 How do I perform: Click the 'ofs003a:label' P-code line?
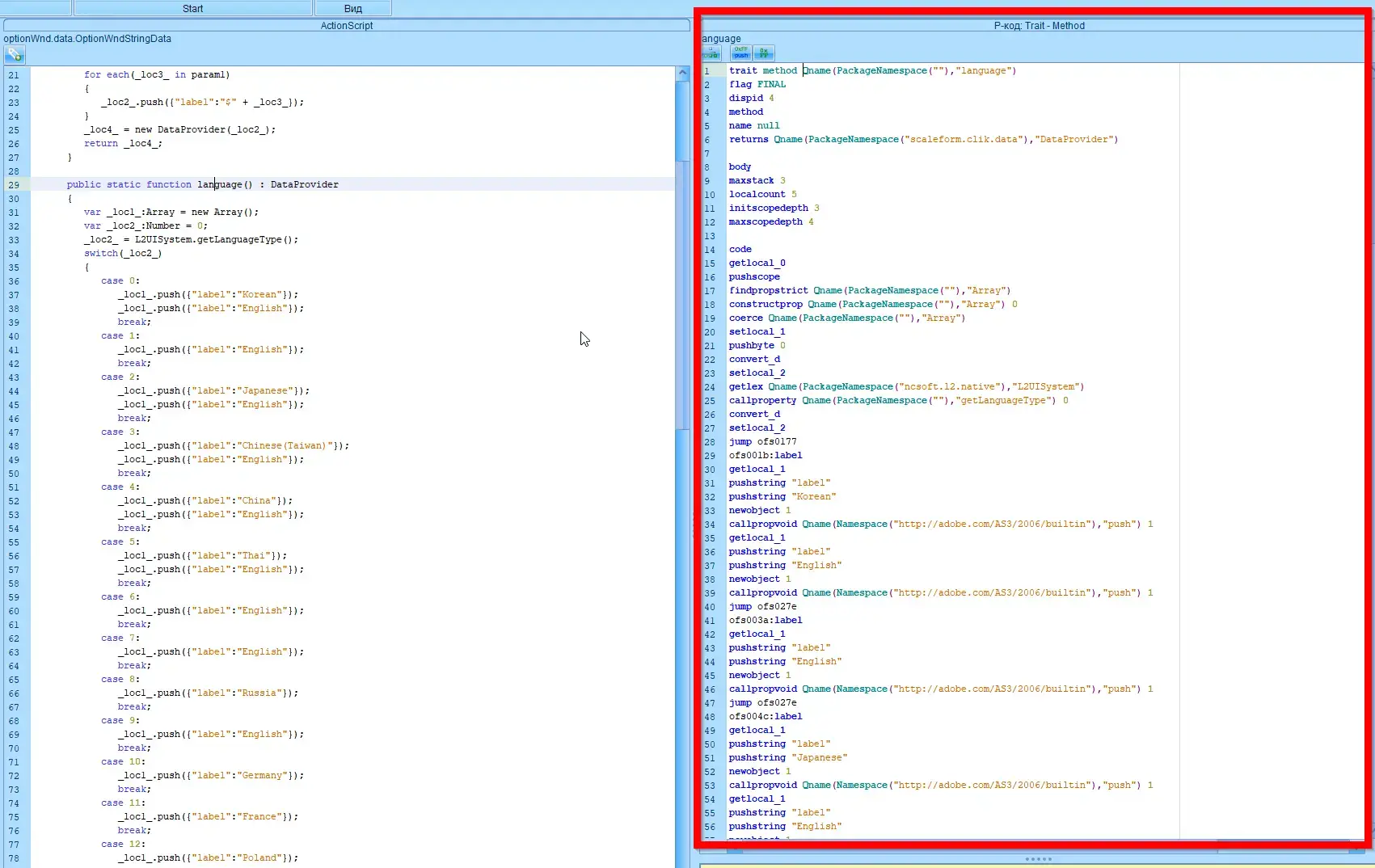click(x=766, y=620)
